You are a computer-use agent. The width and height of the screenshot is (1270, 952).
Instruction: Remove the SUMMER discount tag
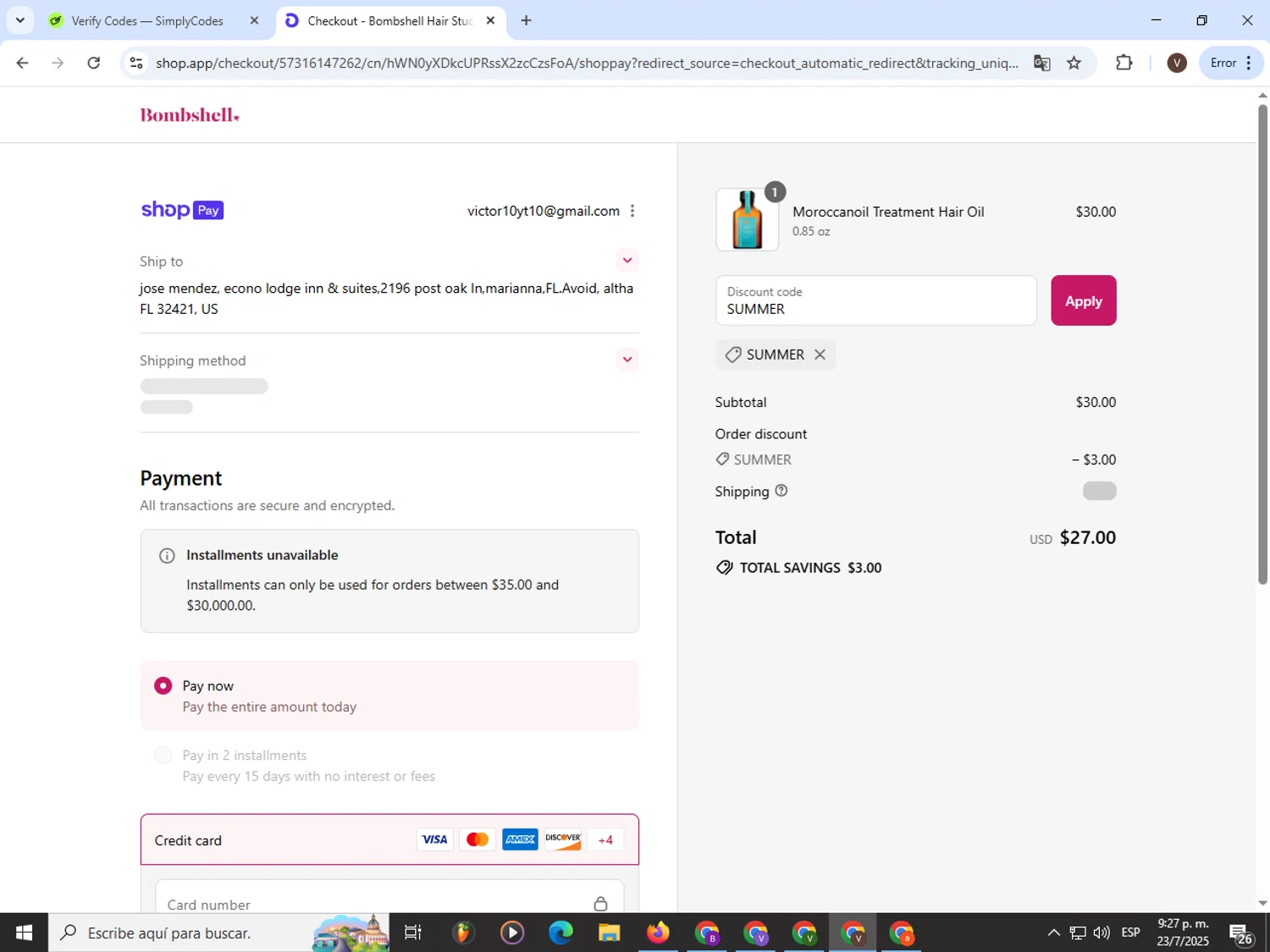pyautogui.click(x=820, y=355)
